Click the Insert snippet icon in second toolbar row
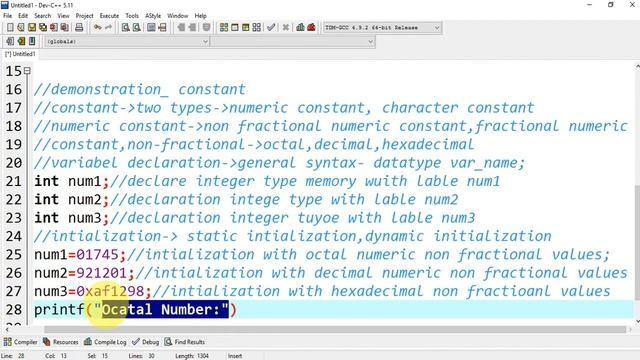Viewport: 640px width, 360px height. point(10,41)
